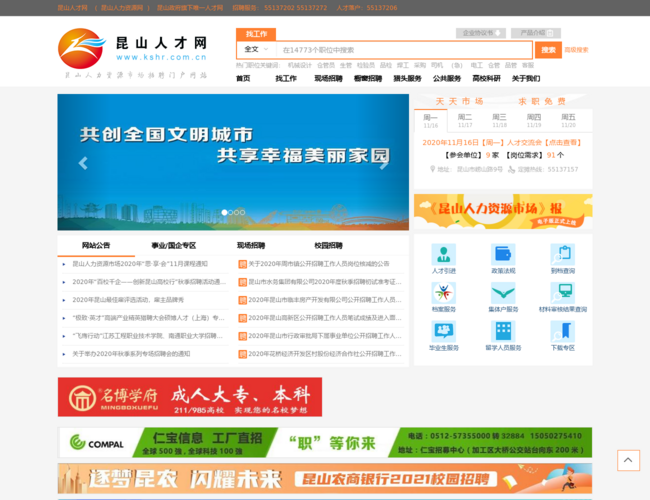This screenshot has height=500, width=650.
Task: Open the 2020年11月16日 人才交流会 link
Action: 502,143
